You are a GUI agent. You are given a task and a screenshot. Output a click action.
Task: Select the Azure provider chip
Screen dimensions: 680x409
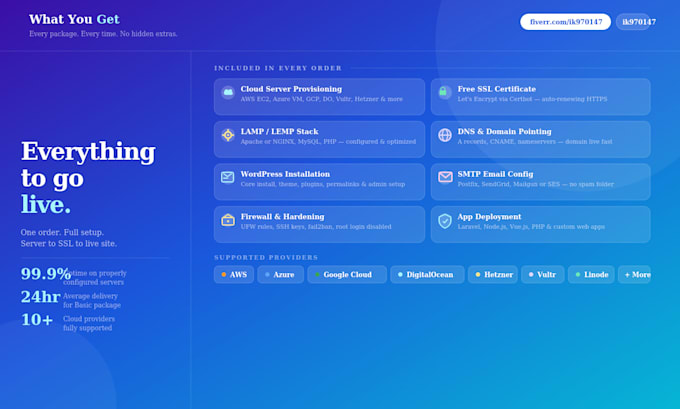coord(280,275)
